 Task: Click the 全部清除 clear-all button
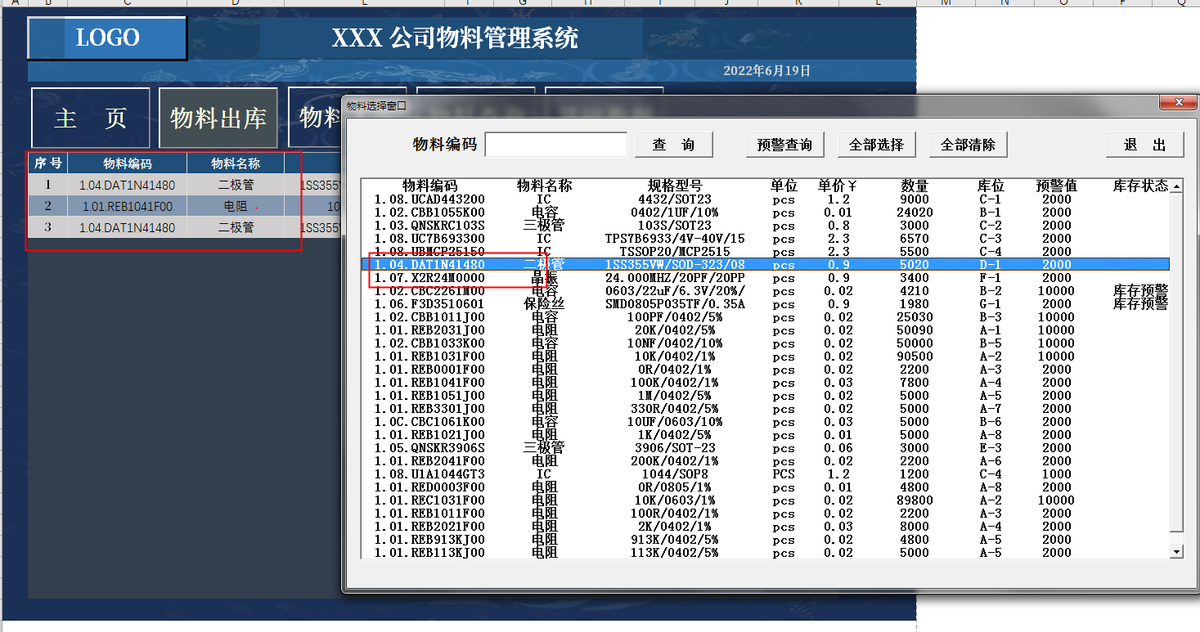point(968,145)
